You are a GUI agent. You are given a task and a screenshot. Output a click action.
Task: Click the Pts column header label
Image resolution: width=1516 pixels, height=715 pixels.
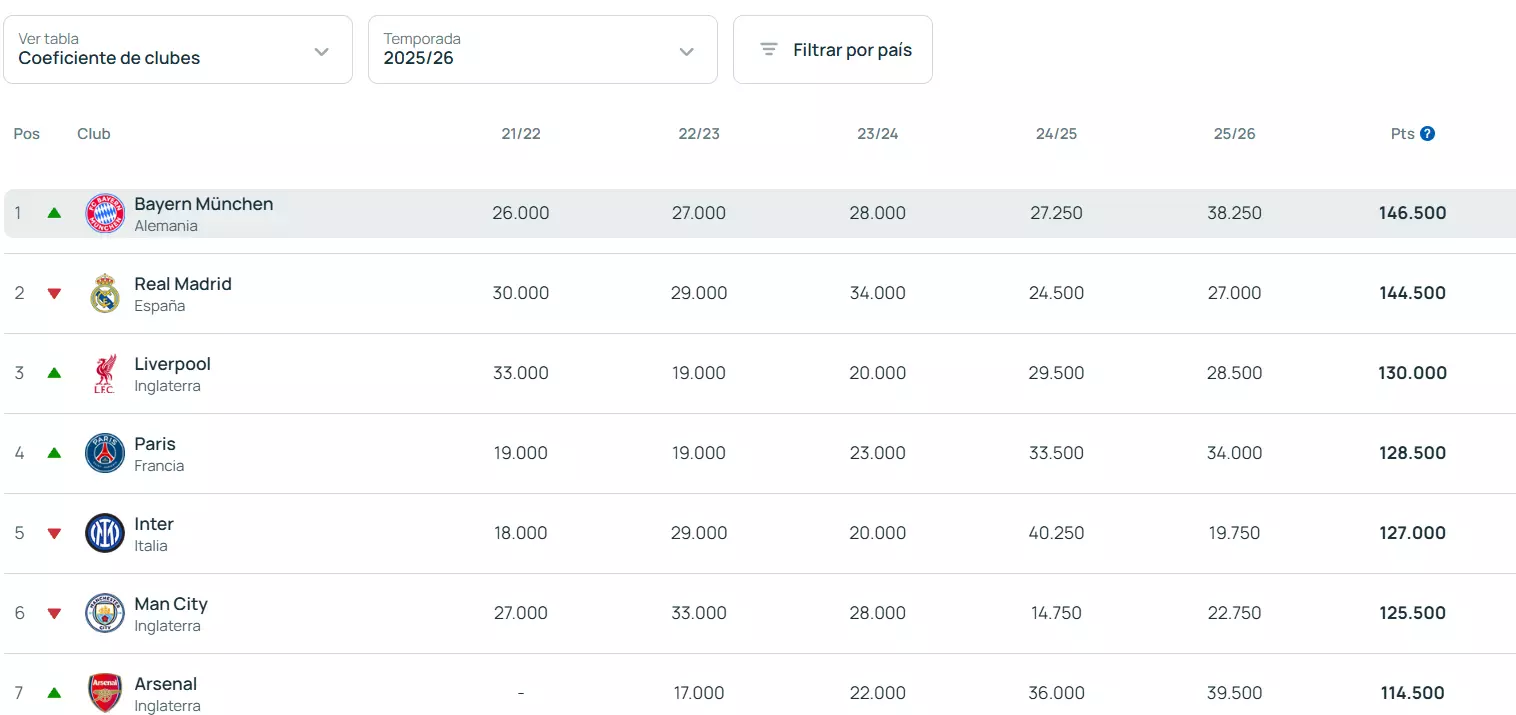point(1403,134)
